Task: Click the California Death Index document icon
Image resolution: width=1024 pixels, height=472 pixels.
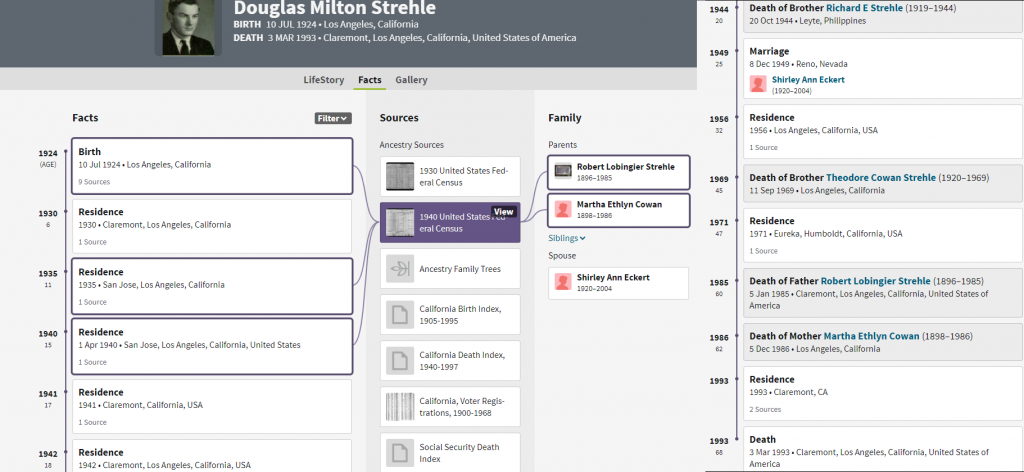Action: coord(400,361)
